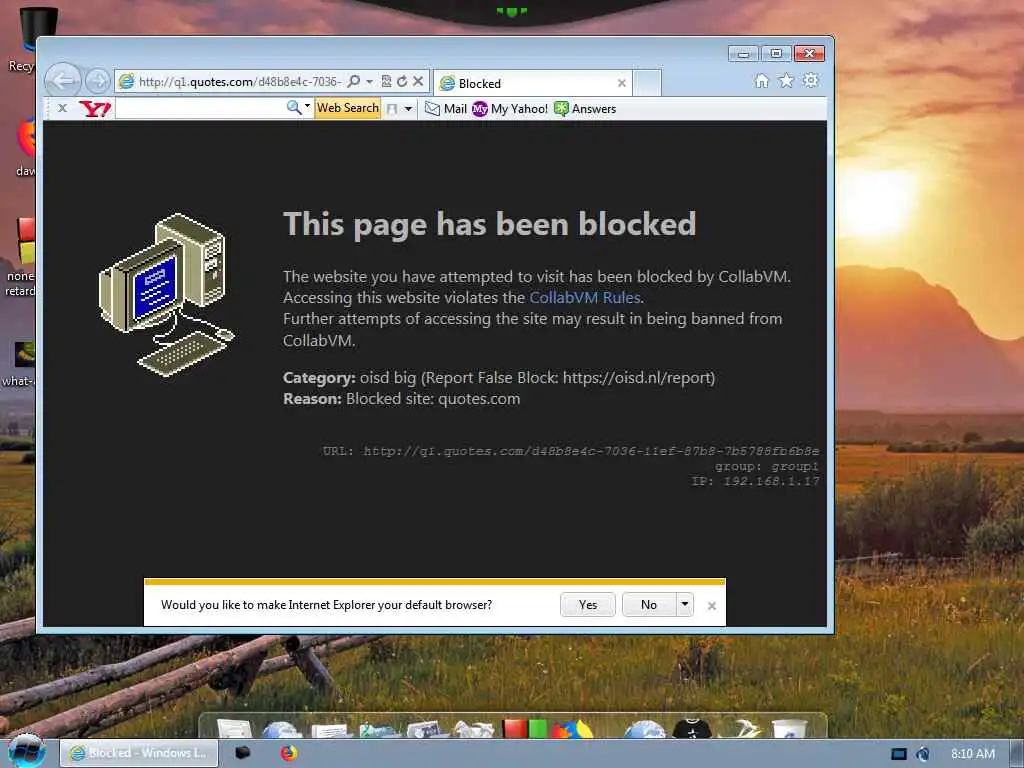This screenshot has width=1024, height=768.
Task: Stop loading with the address bar X
Action: [x=419, y=81]
